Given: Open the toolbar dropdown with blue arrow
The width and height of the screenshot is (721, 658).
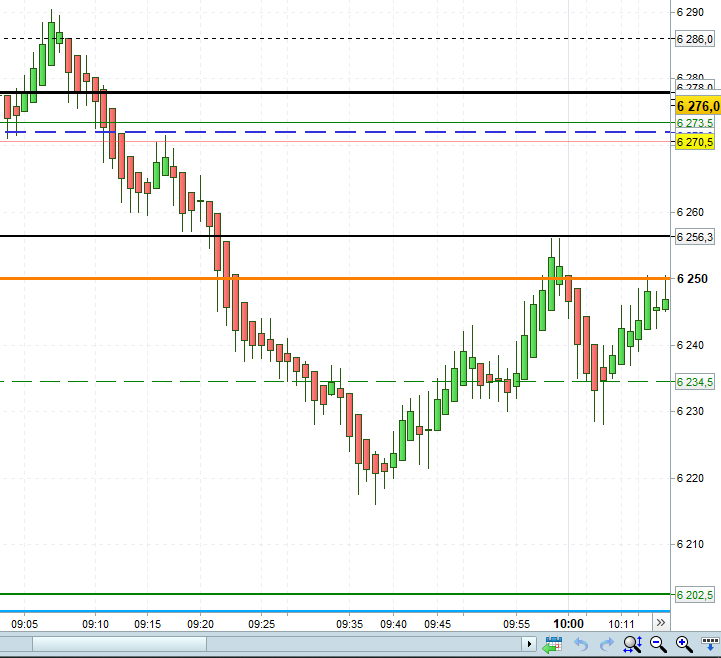Looking at the screenshot, I should 710,644.
